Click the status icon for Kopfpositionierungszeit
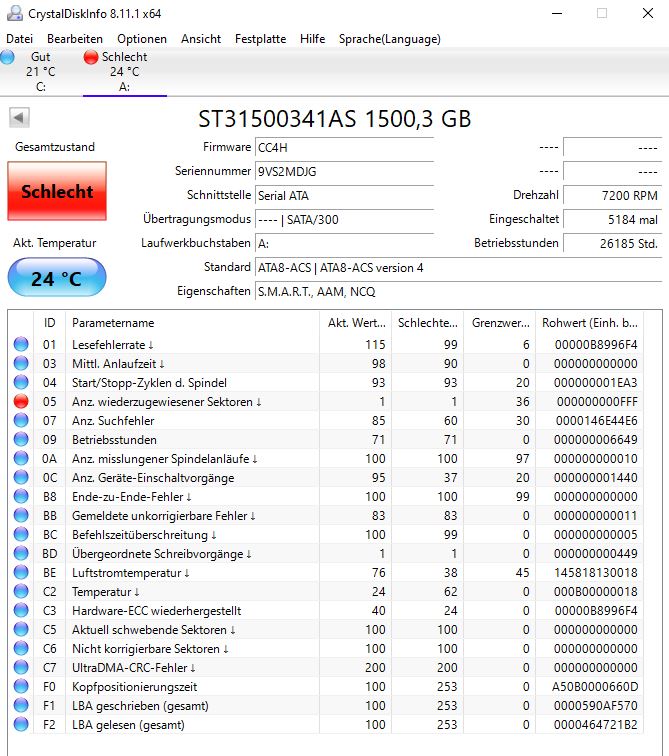The image size is (669, 756). [x=21, y=686]
